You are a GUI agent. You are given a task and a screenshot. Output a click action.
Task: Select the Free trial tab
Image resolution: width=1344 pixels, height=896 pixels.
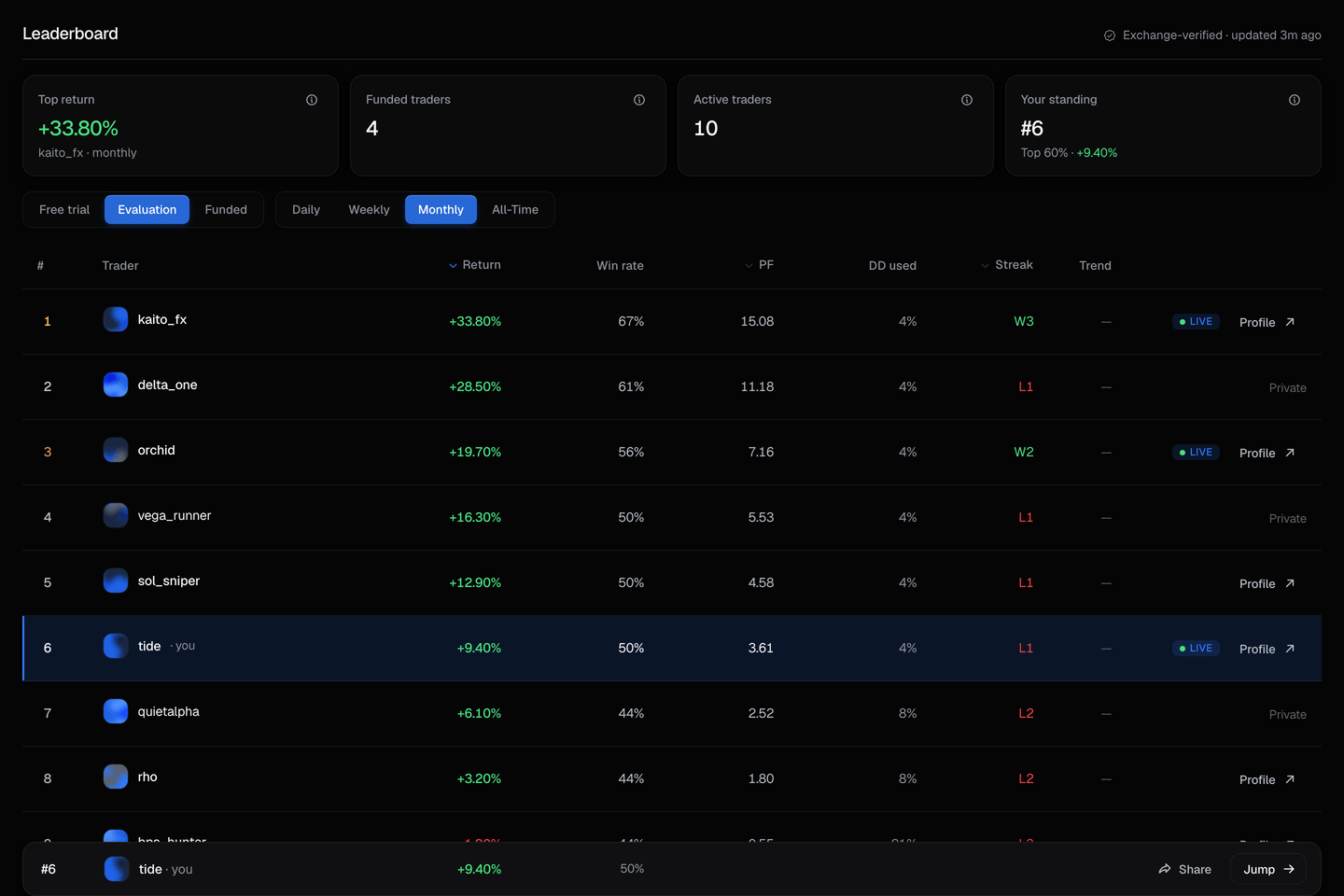coord(64,210)
